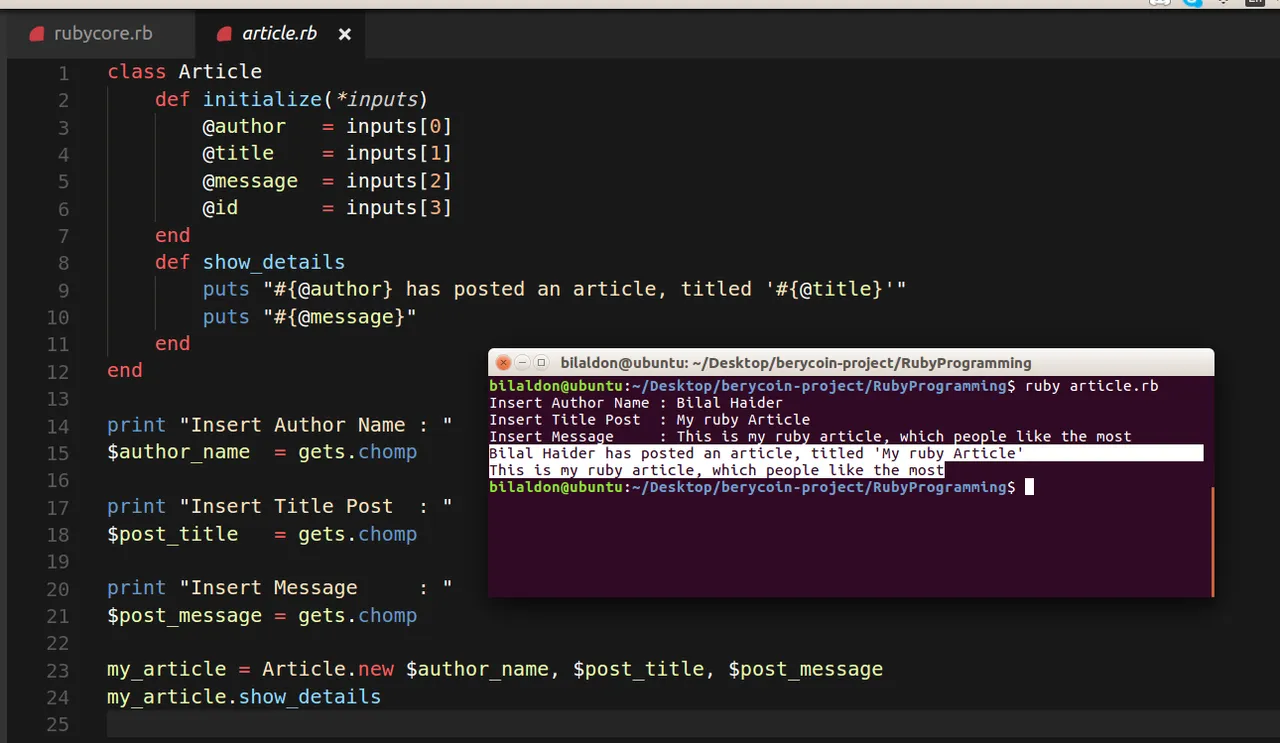Click highlighted terminal output 'Bilal Haider has posted an article'
Screen dimensions: 1280x743
coord(756,454)
